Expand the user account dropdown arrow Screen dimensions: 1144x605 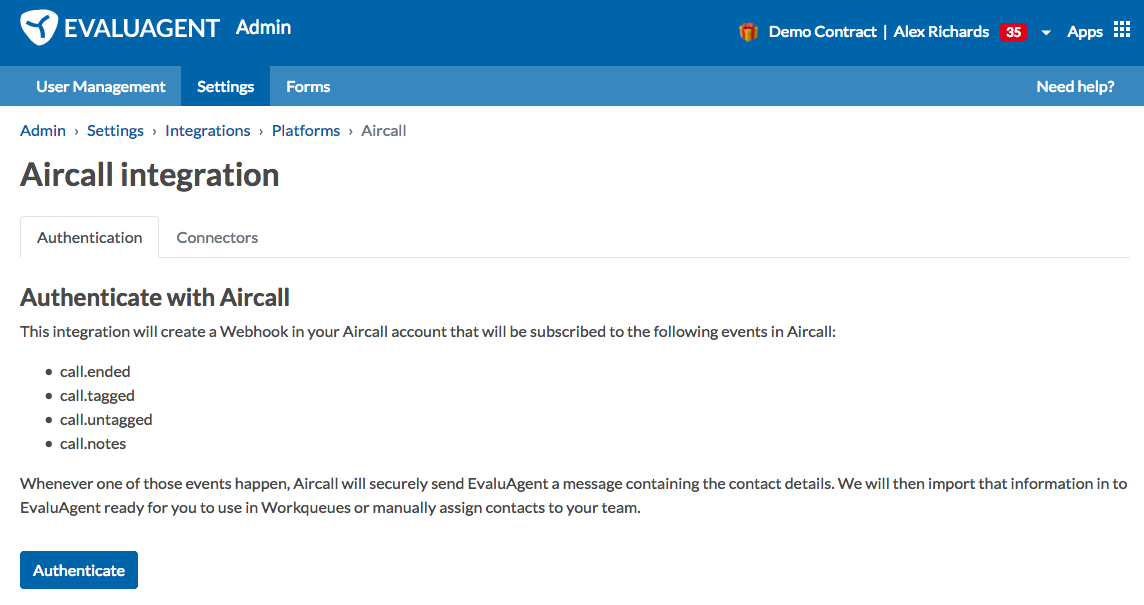(1046, 33)
